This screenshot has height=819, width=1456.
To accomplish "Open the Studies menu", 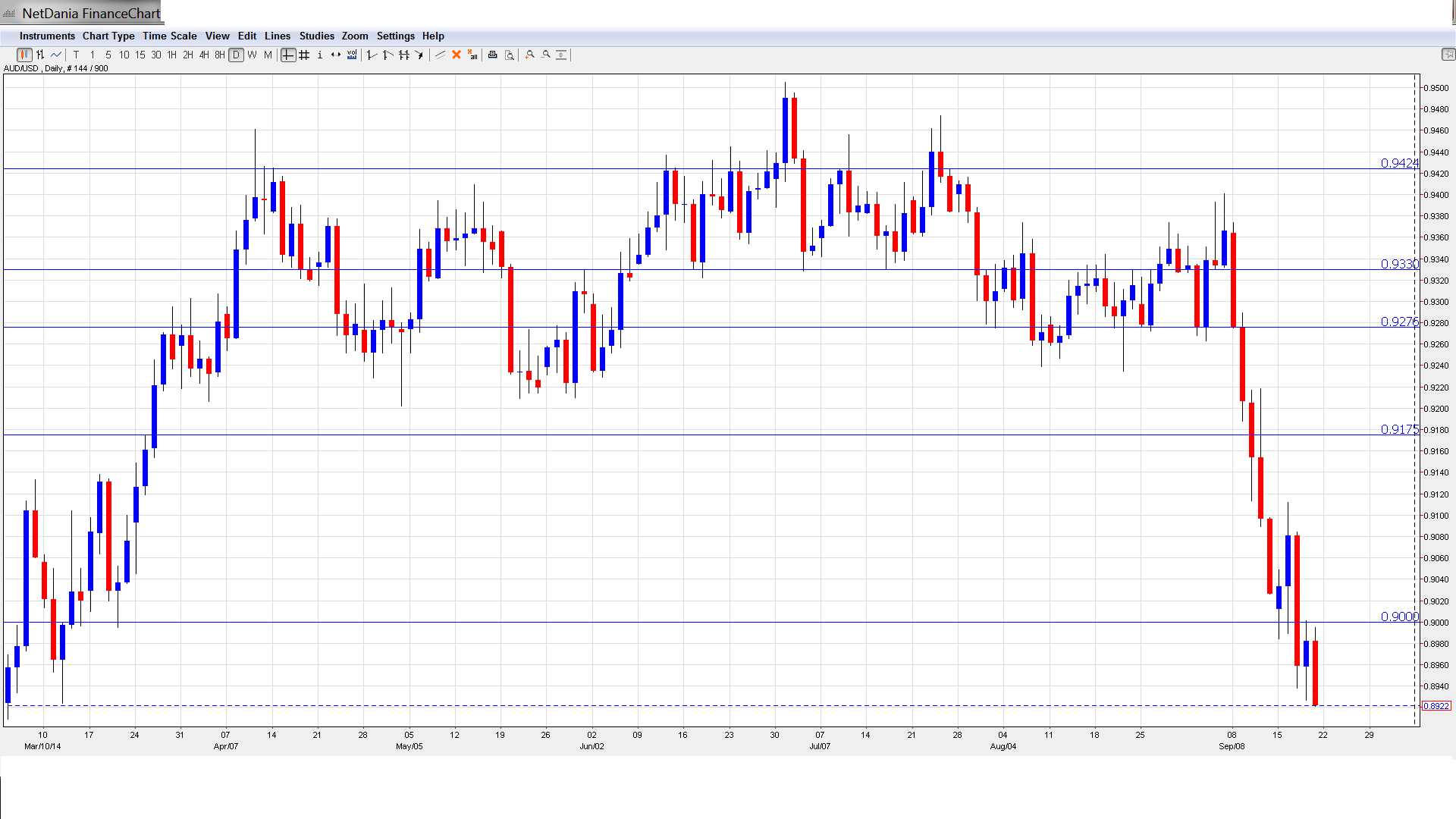I will tap(316, 36).
